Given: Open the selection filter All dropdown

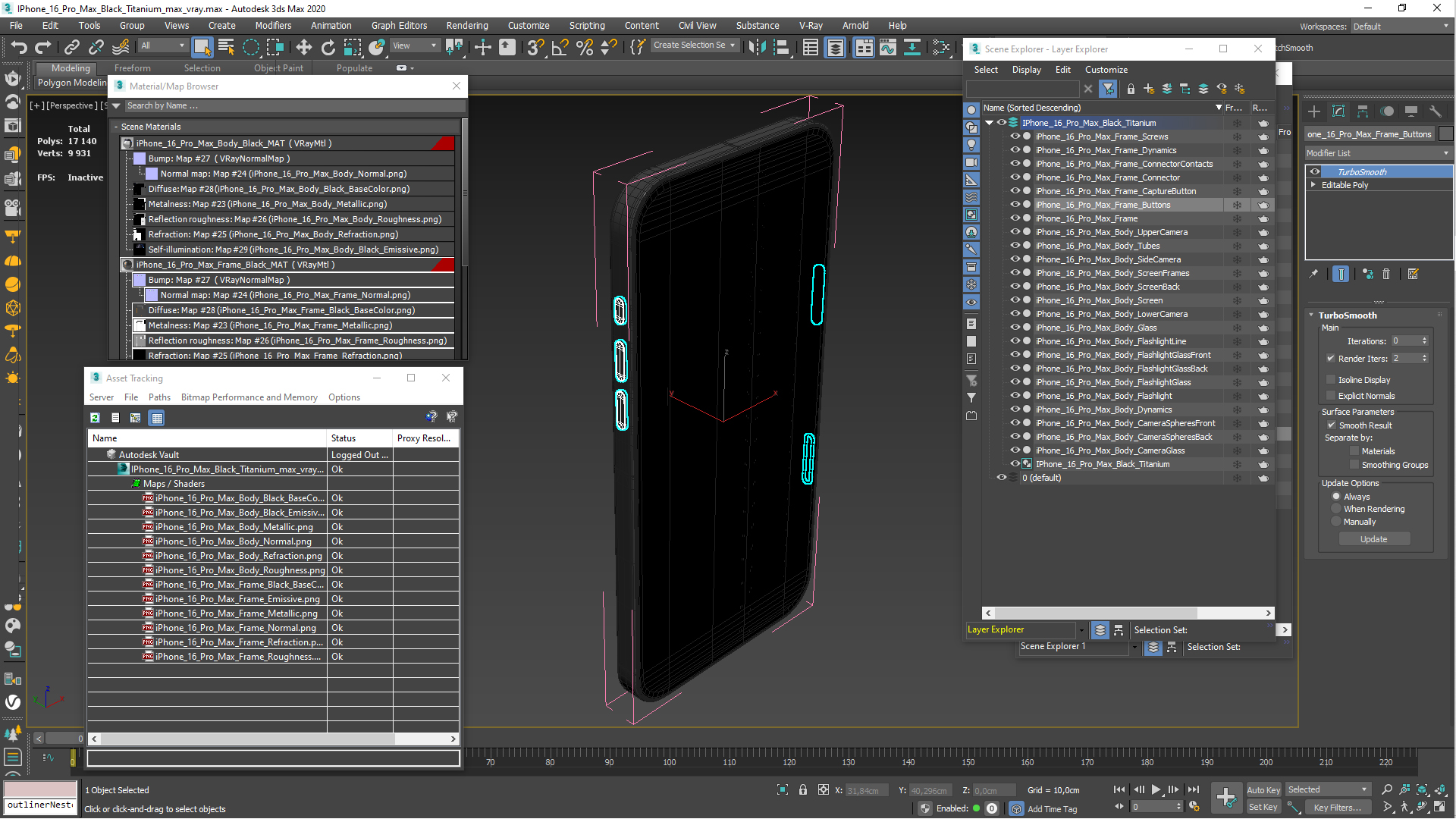Looking at the screenshot, I should [x=162, y=46].
